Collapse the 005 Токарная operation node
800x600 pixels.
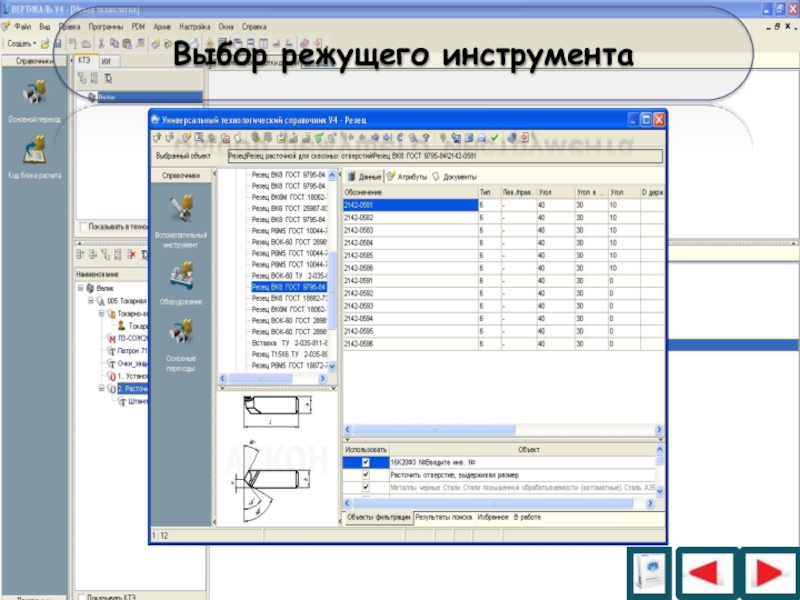click(90, 300)
